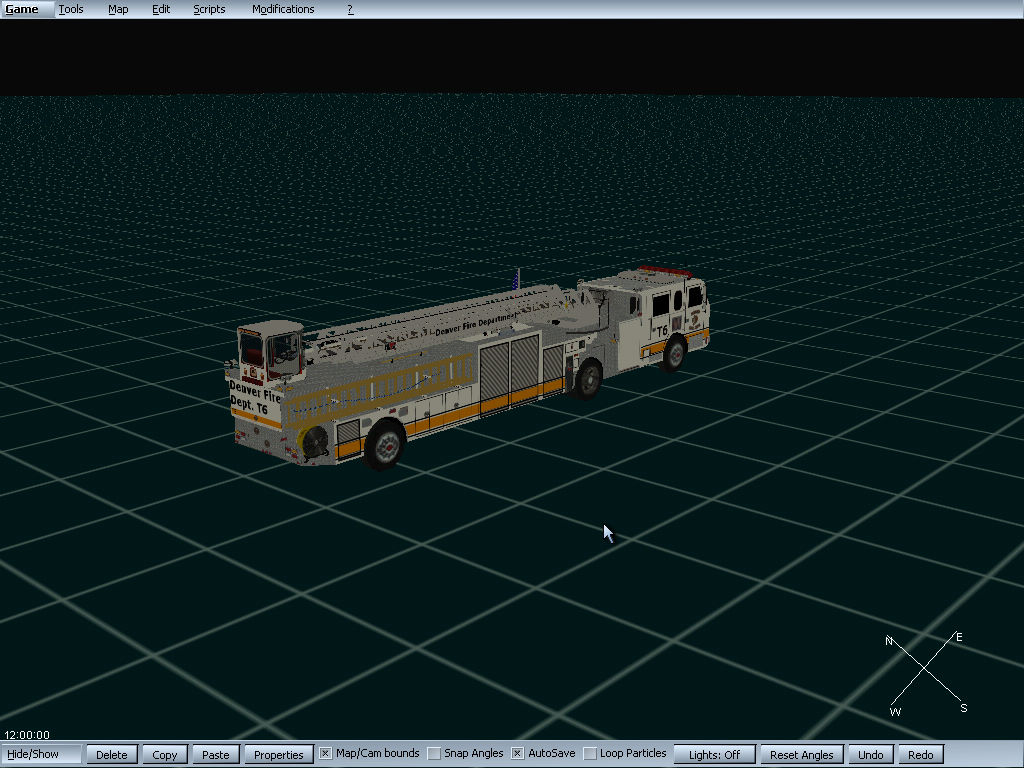
Task: Open the Edit menu
Action: click(x=161, y=9)
